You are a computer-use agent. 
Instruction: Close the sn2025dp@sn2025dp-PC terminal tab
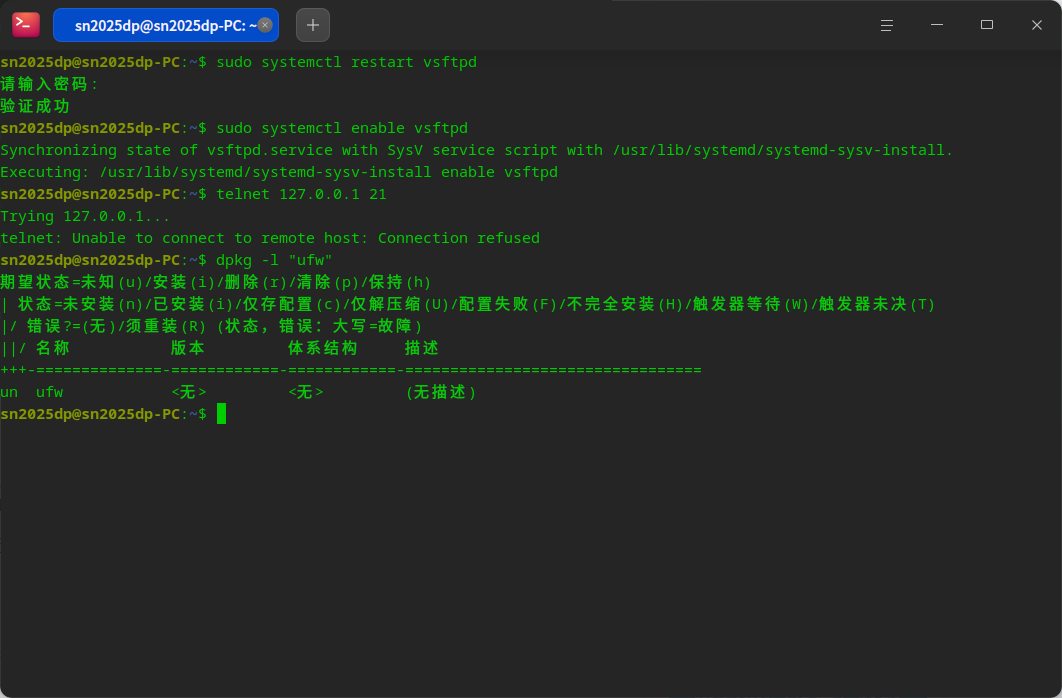265,25
